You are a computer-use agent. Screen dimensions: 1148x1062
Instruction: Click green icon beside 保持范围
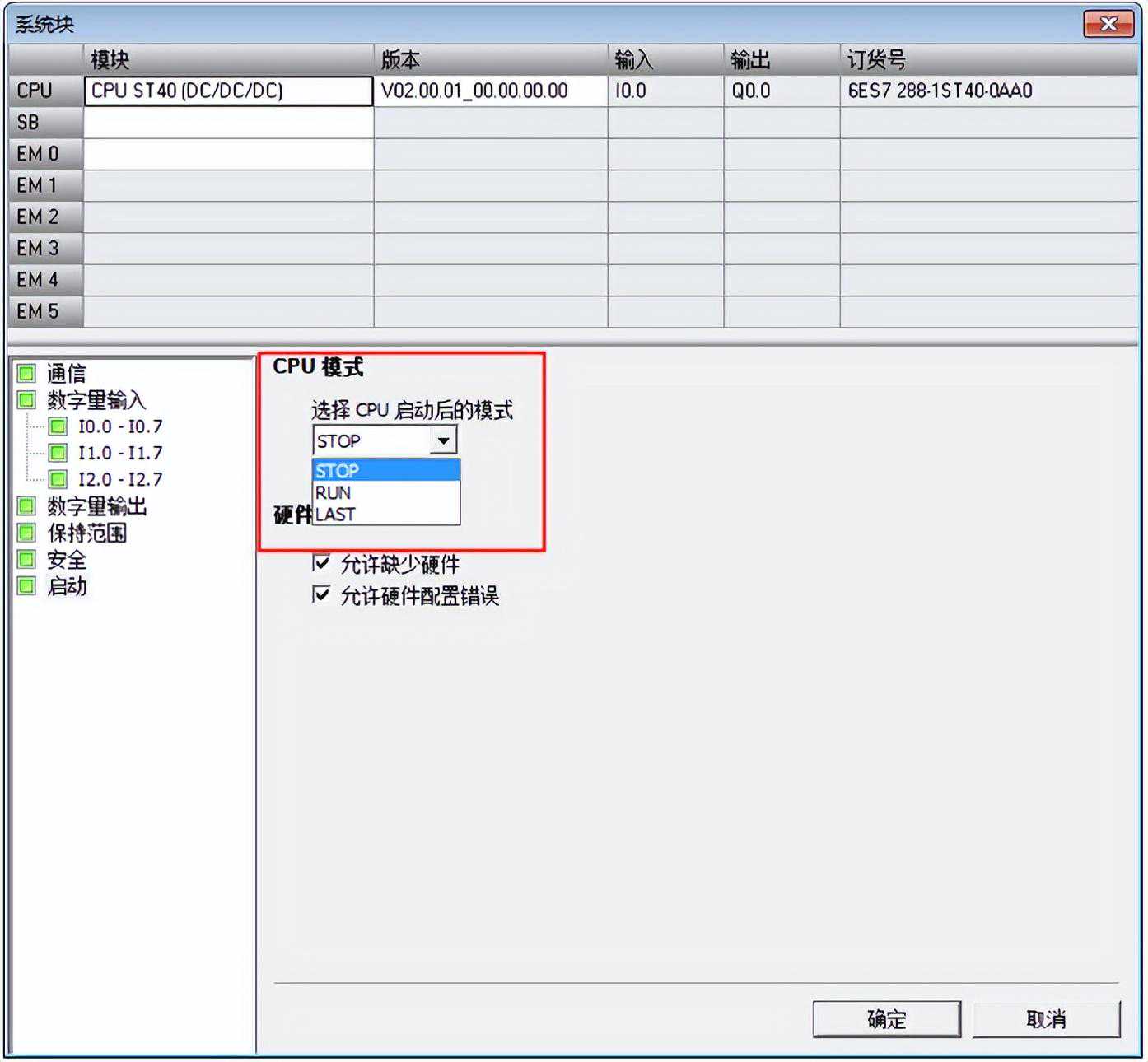26,533
